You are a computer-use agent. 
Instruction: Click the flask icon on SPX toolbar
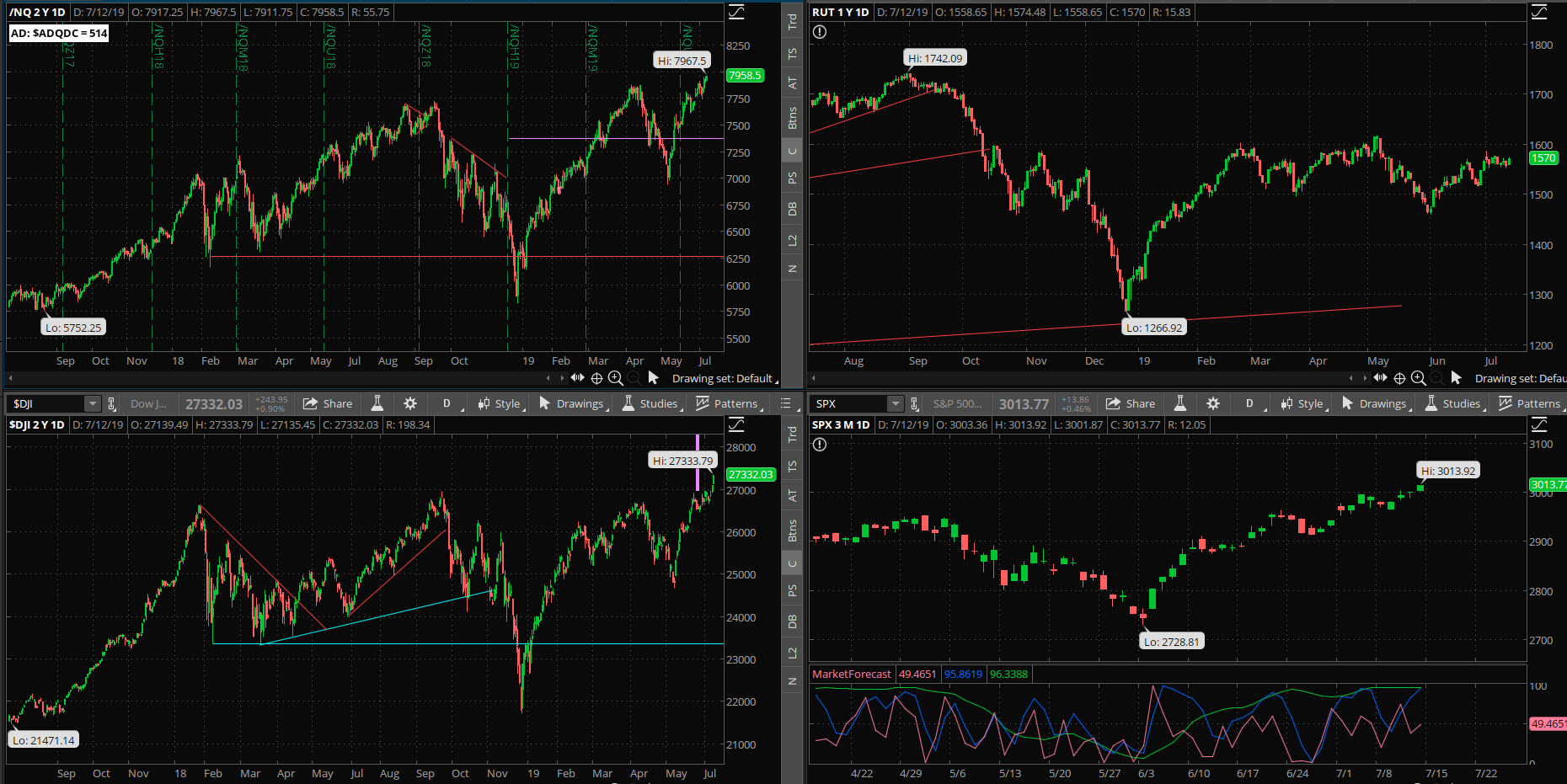tap(1180, 403)
